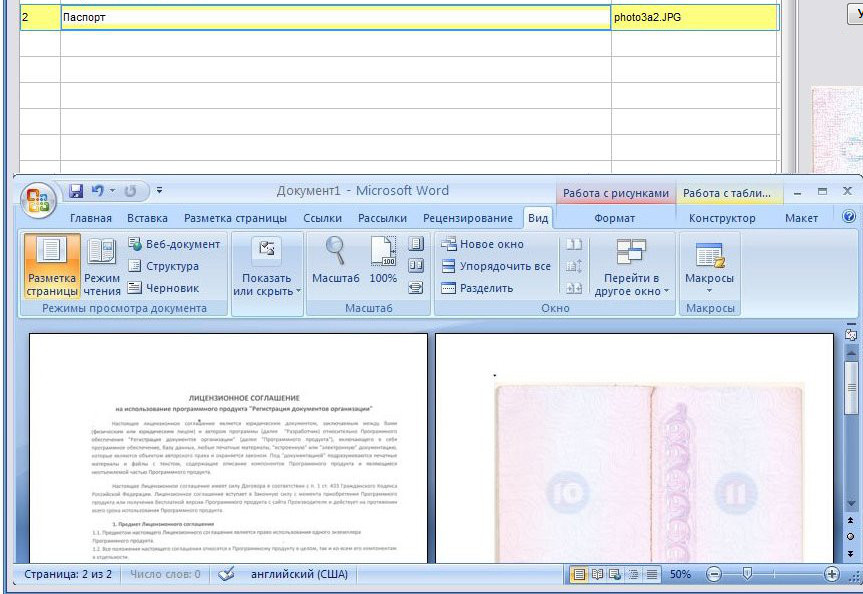Viewport: 863px width, 594px height.
Task: Click the 50% zoom level button
Action: (x=680, y=574)
